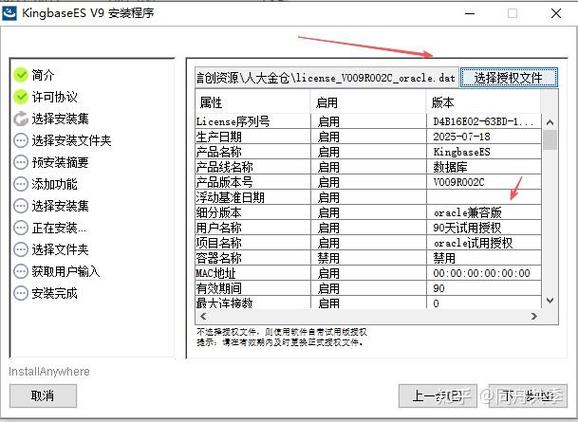Select the 用户名称 row label
This screenshot has width=578, height=422.
219,227
